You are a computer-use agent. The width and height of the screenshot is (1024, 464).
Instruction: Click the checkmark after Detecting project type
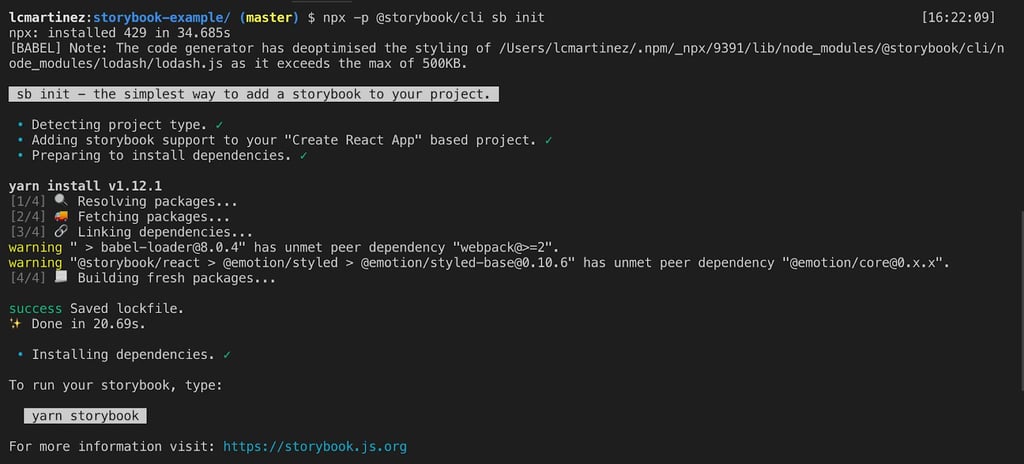click(219, 124)
